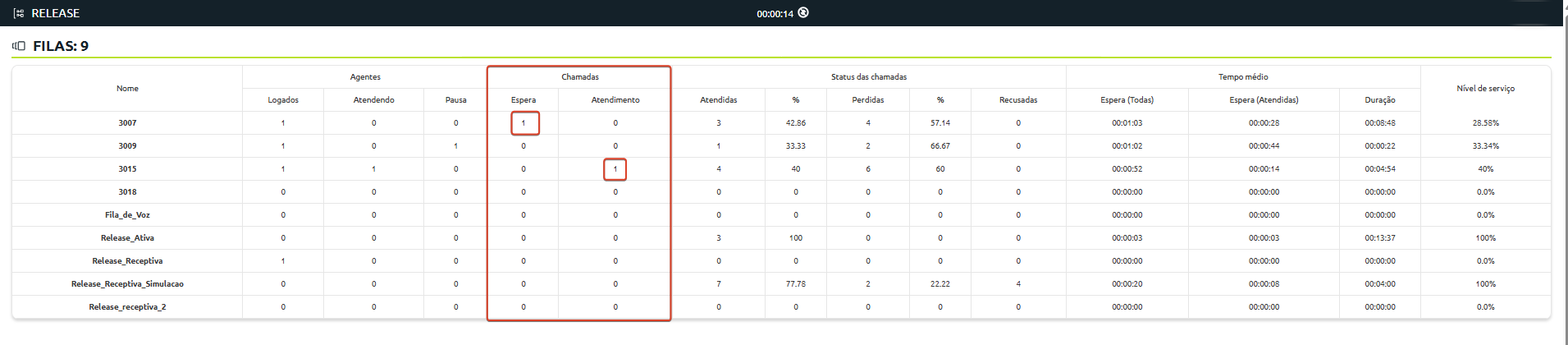Click the vertical scrollbar on right edge

1565,172
